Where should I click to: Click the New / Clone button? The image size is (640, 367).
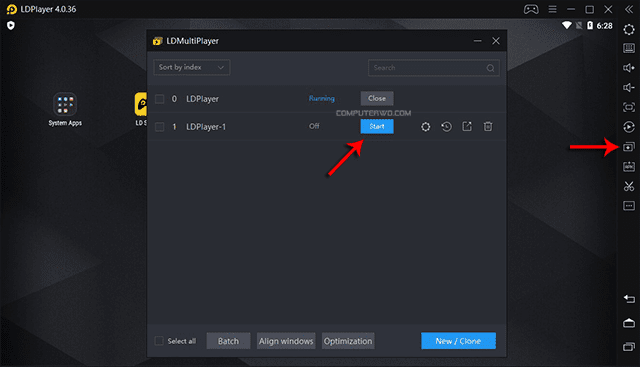[458, 341]
